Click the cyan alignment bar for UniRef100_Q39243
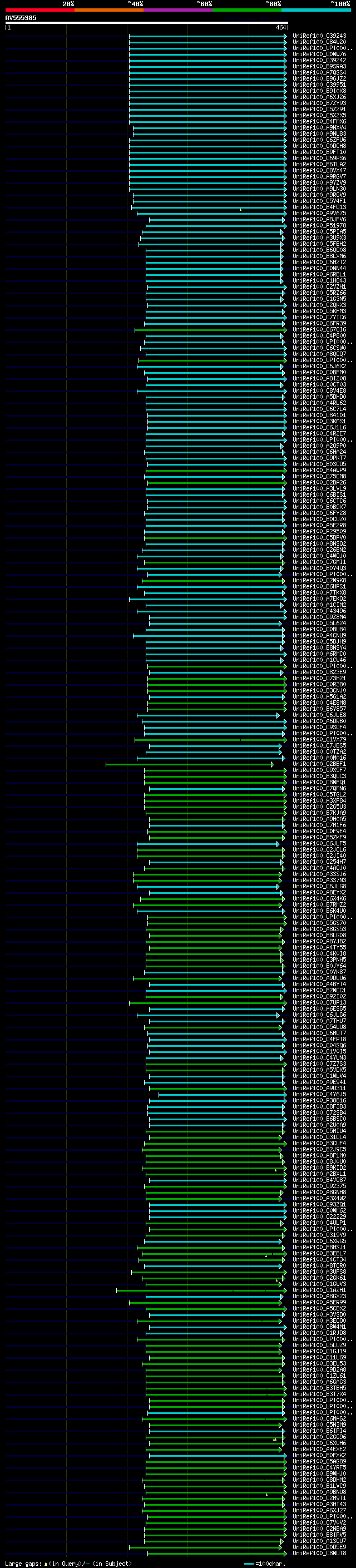Image resolution: width=356 pixels, height=1568 pixels. pos(207,36)
